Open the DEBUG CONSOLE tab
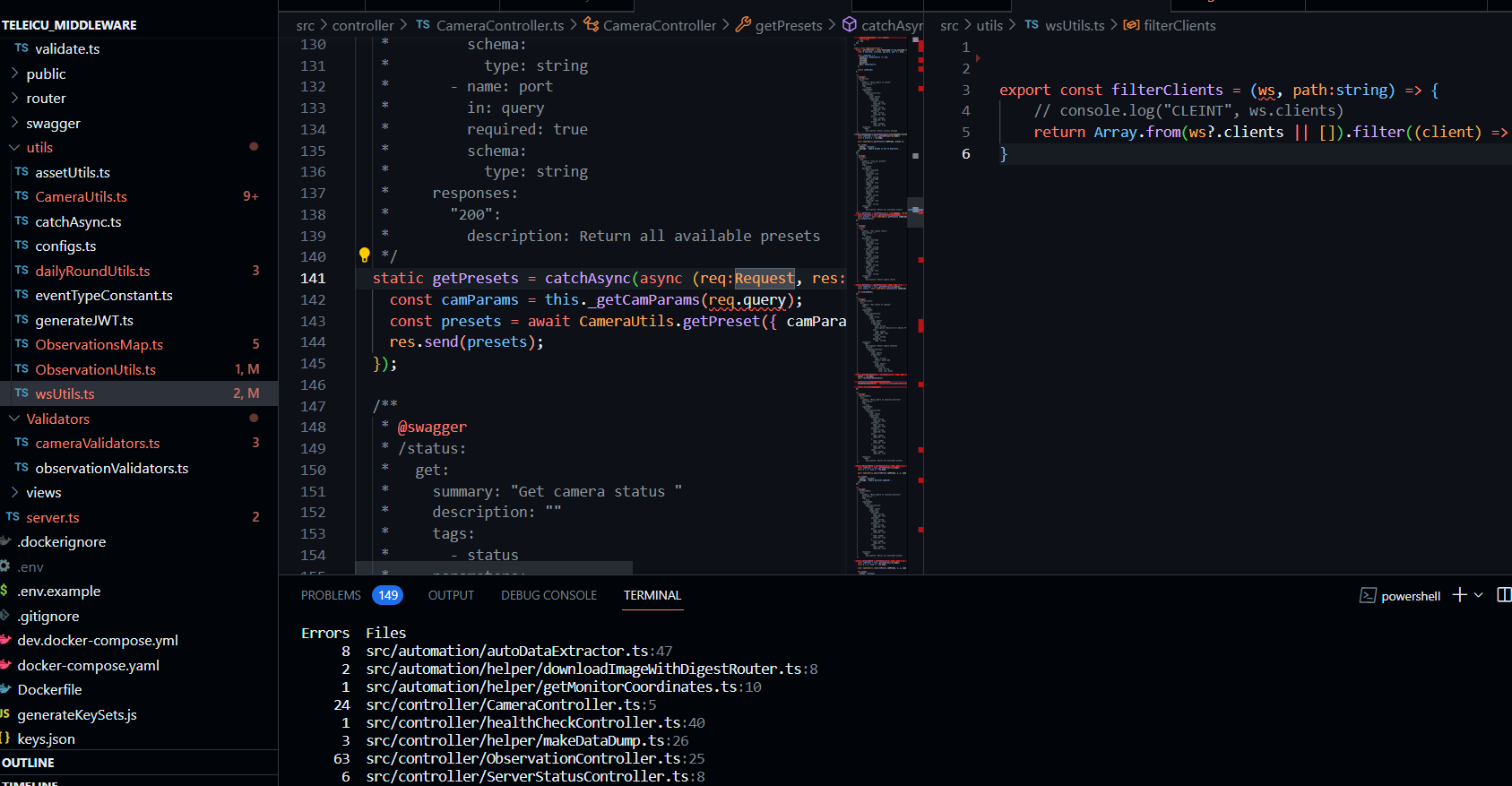Image resolution: width=1512 pixels, height=786 pixels. 549,595
